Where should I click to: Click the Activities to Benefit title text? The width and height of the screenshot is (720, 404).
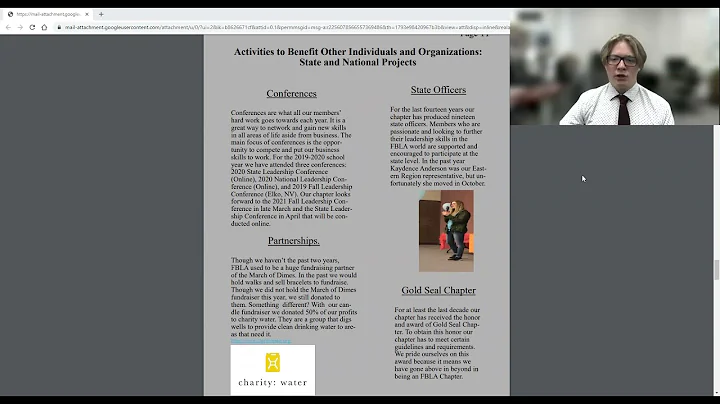pyautogui.click(x=358, y=52)
